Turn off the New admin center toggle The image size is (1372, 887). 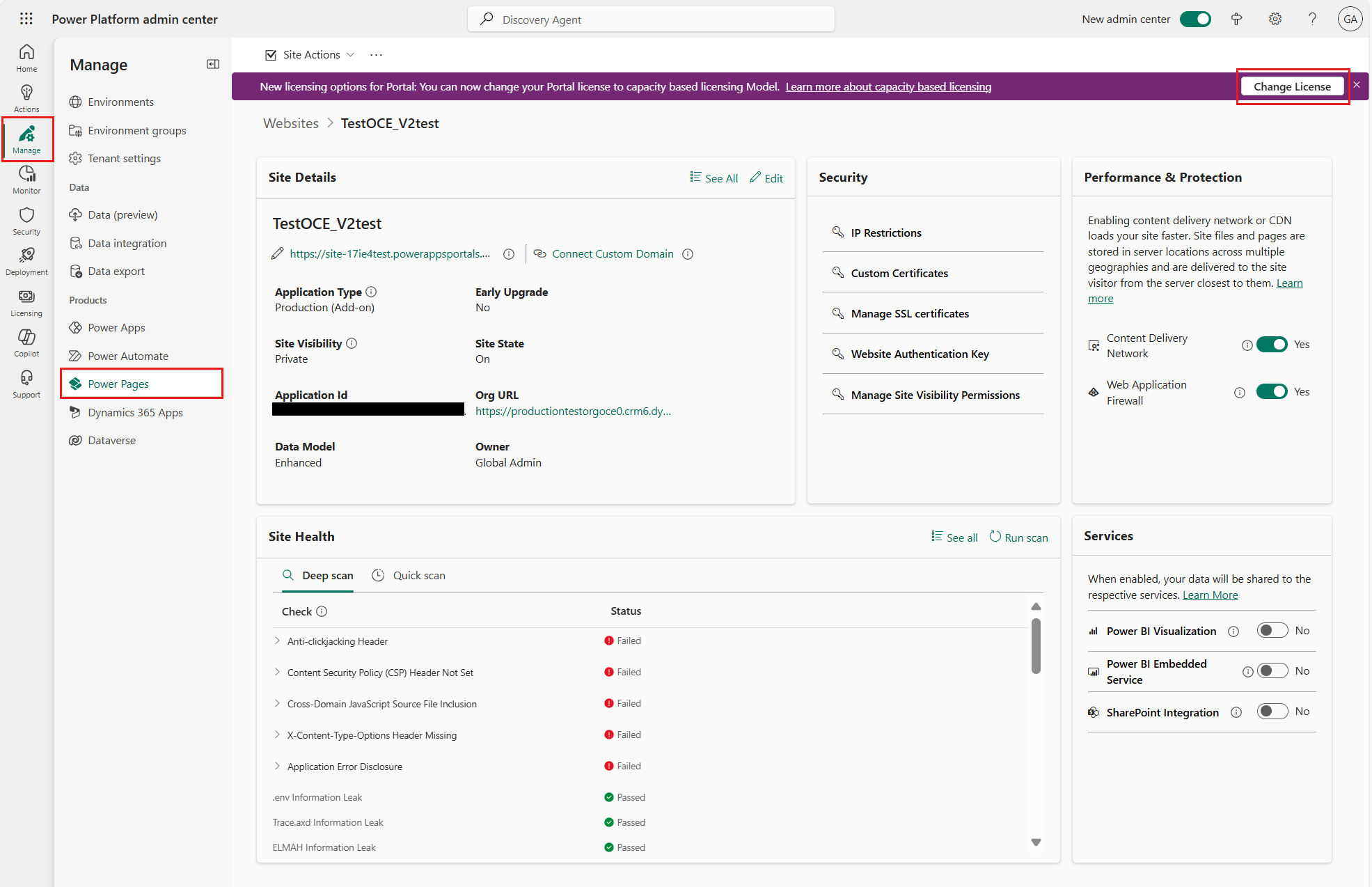[x=1195, y=19]
